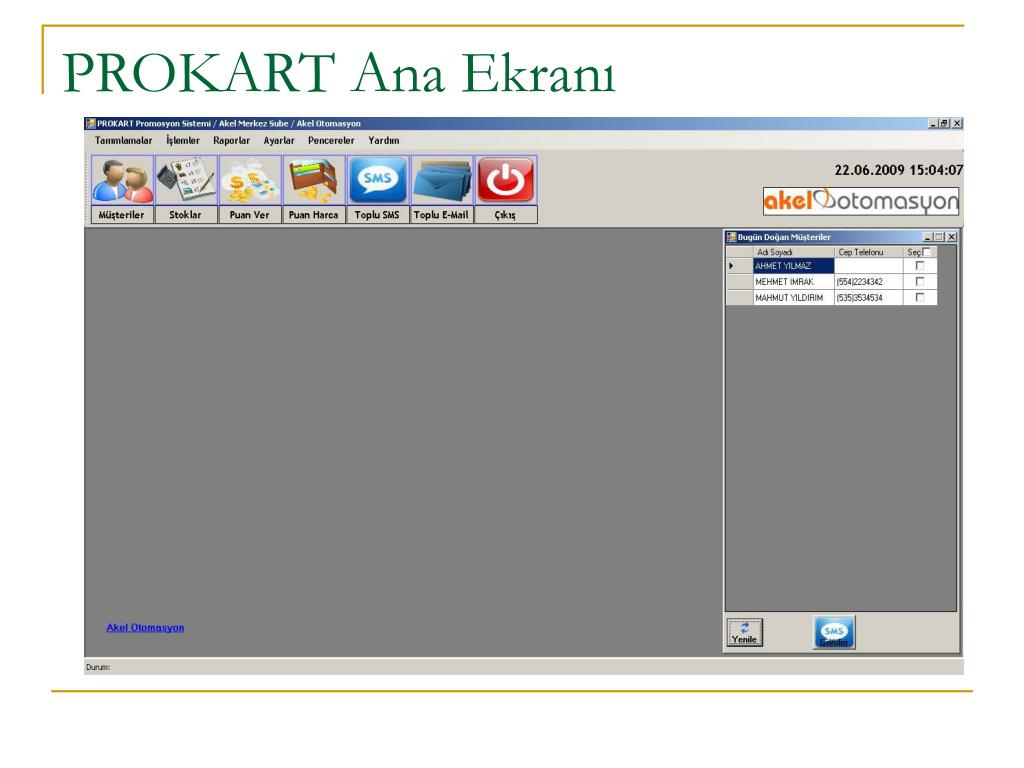Click the Puan Harca label button
Screen dimensions: 1024x768
tap(314, 215)
